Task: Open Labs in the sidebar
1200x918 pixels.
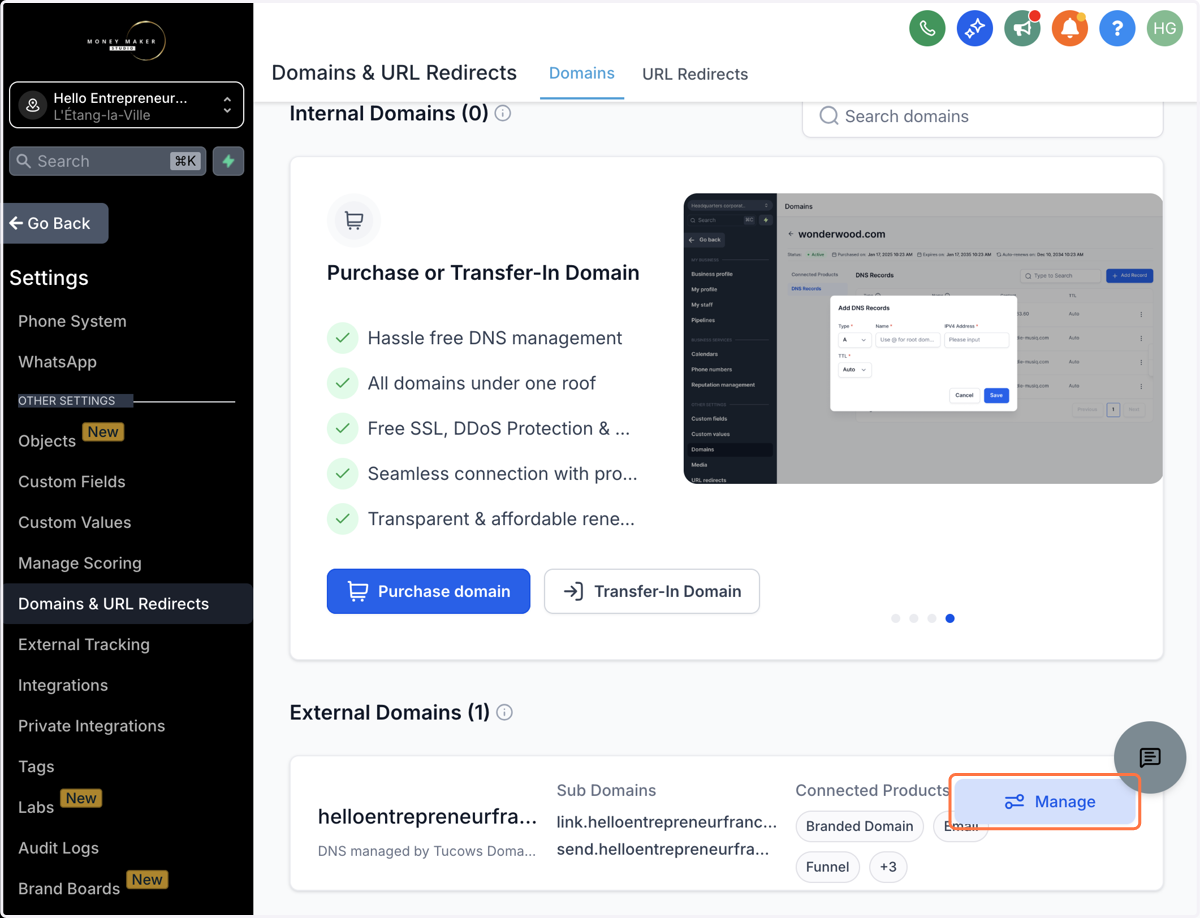Action: [x=36, y=807]
